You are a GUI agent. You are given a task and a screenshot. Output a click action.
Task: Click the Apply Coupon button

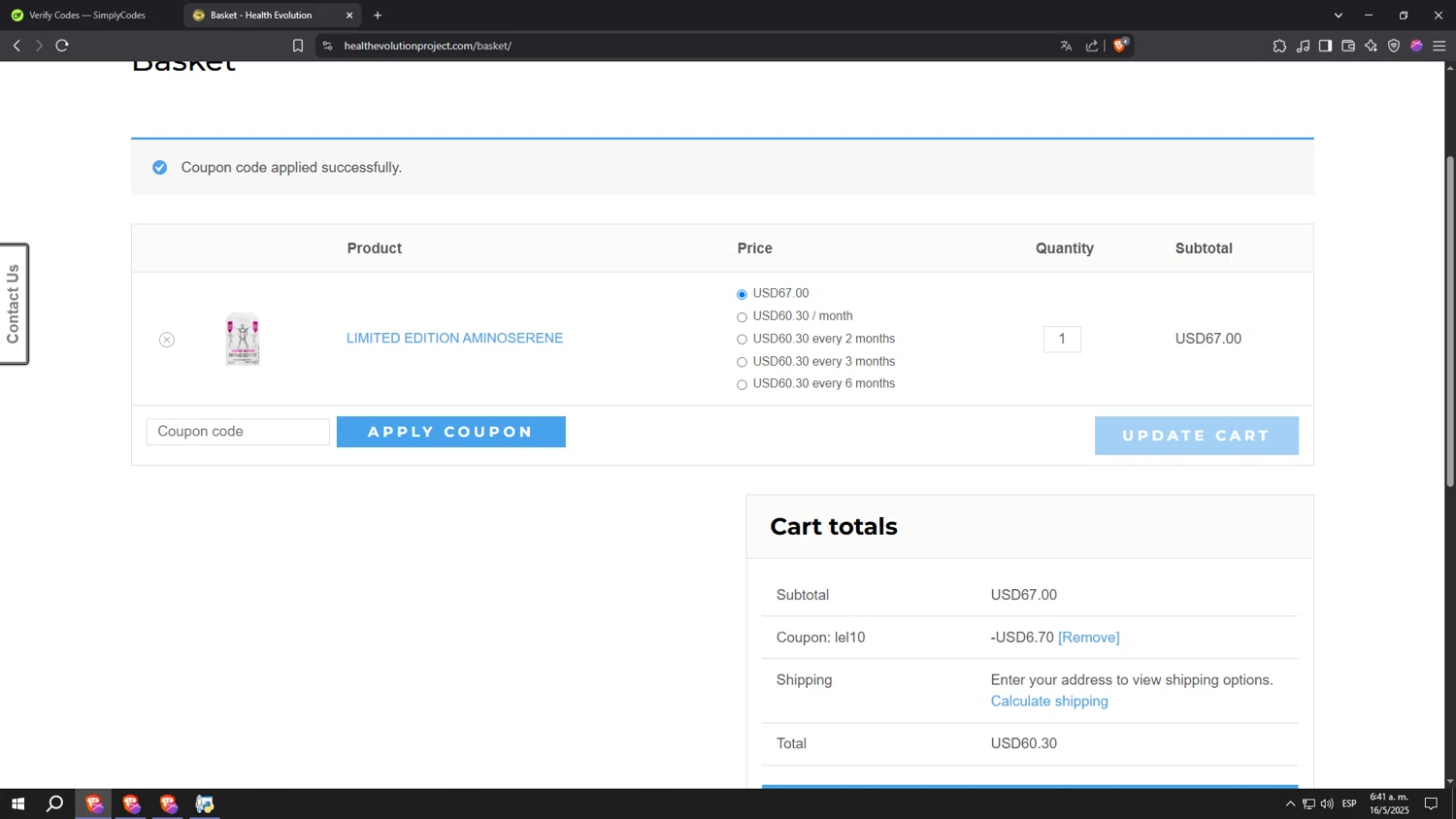coord(451,432)
